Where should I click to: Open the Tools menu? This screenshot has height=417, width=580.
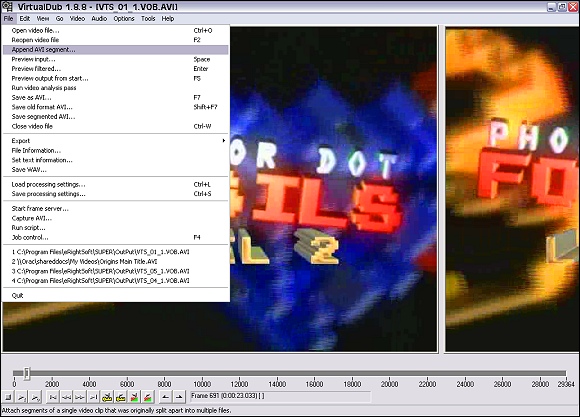(148, 19)
